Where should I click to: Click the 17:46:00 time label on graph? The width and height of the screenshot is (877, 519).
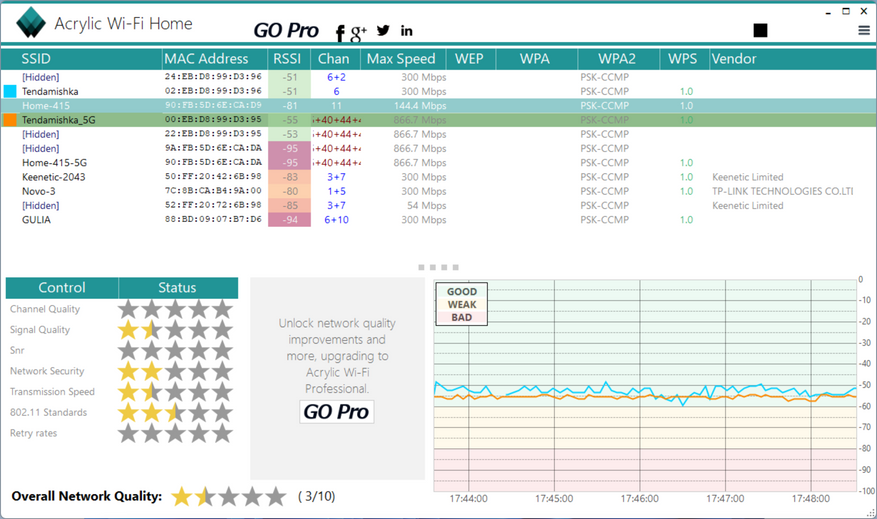tap(639, 498)
